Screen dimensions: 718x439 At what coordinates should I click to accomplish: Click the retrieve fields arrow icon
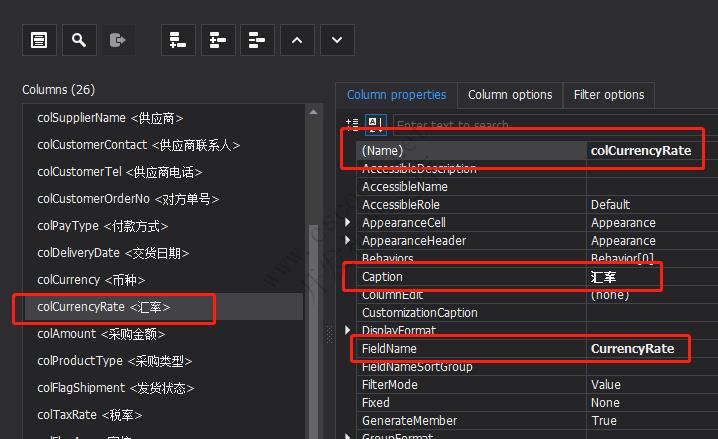[x=117, y=40]
